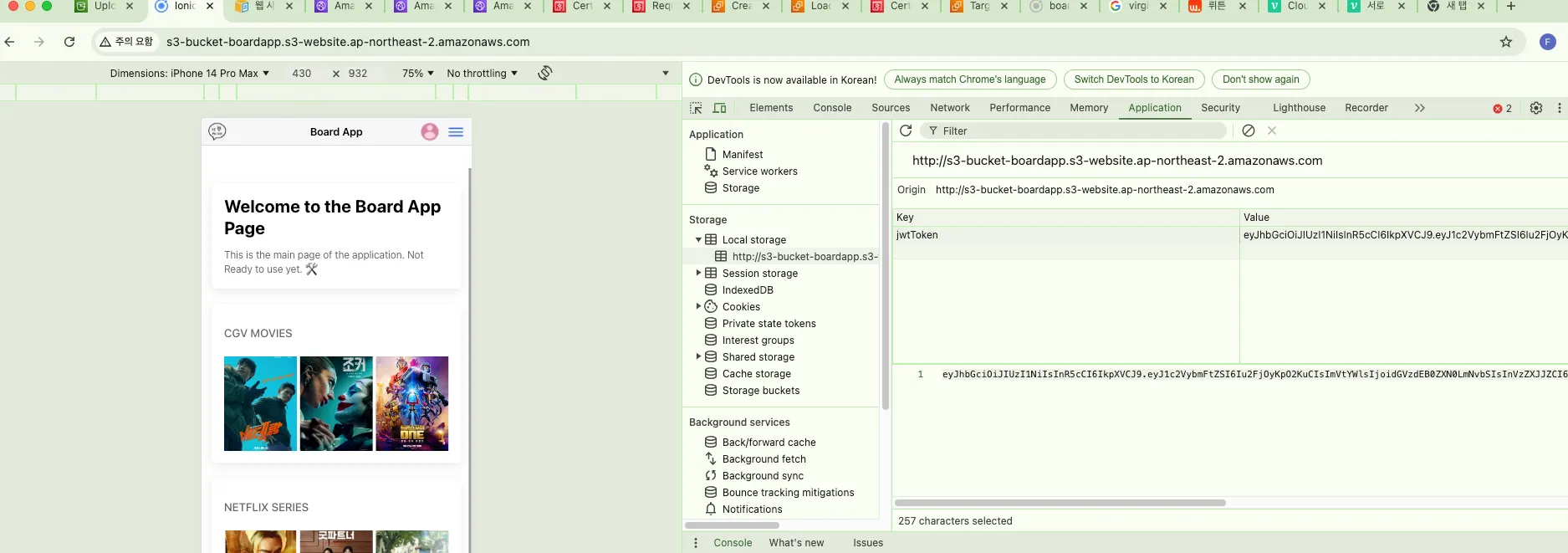
Task: Switch to the Lighthouse tab
Action: pyautogui.click(x=1299, y=108)
